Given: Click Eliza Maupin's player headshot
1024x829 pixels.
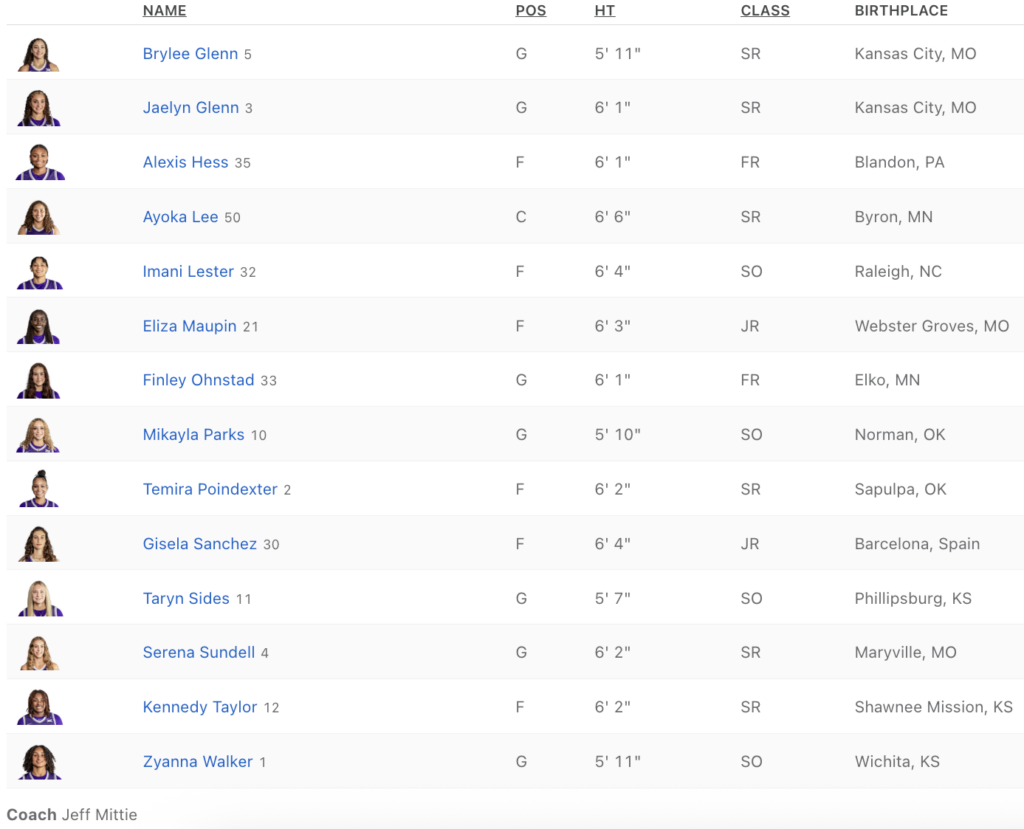Looking at the screenshot, I should coord(39,326).
